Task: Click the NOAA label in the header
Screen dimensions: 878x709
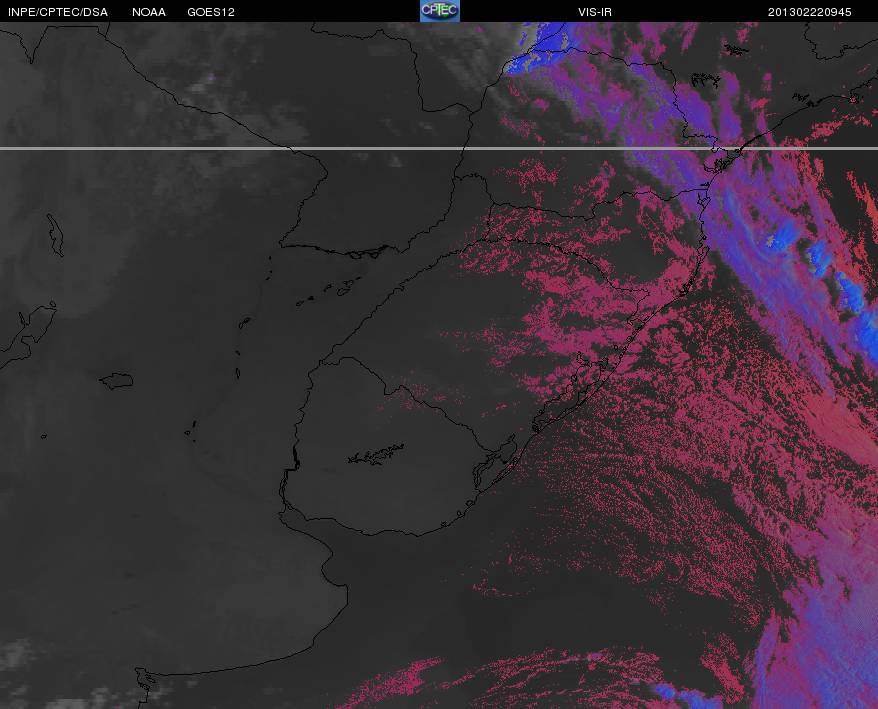Action: [149, 12]
